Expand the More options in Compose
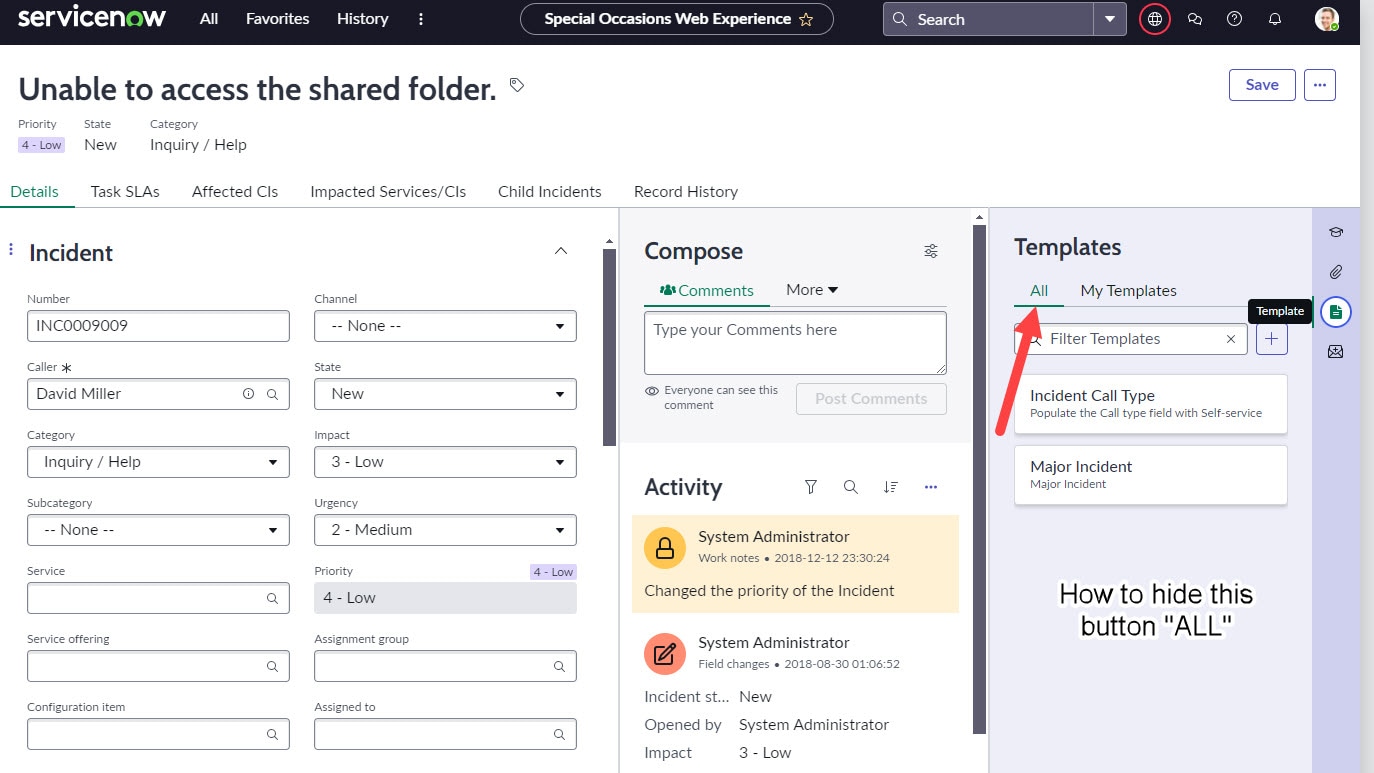The height and width of the screenshot is (773, 1374). click(811, 289)
